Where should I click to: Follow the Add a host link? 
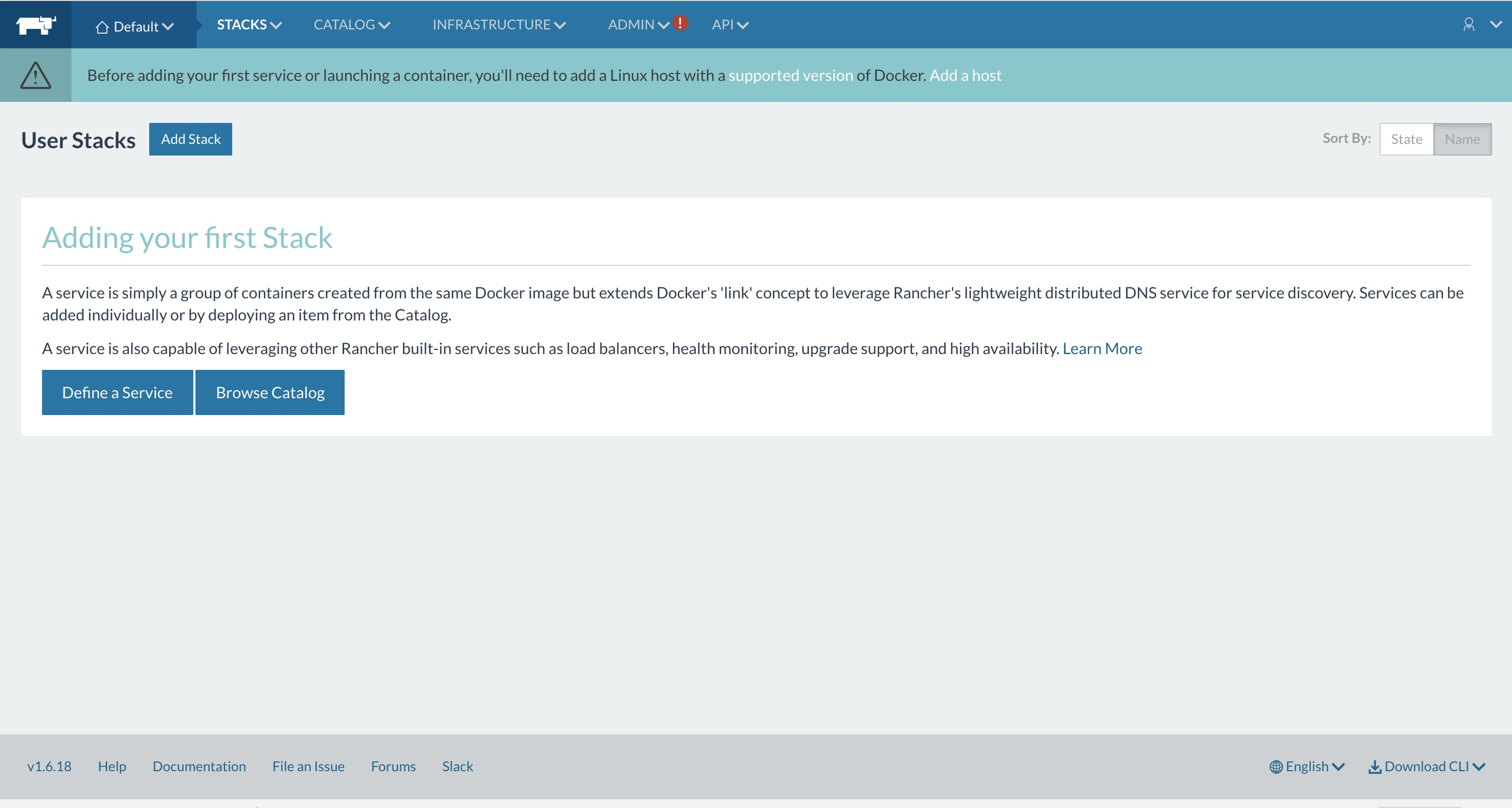965,75
